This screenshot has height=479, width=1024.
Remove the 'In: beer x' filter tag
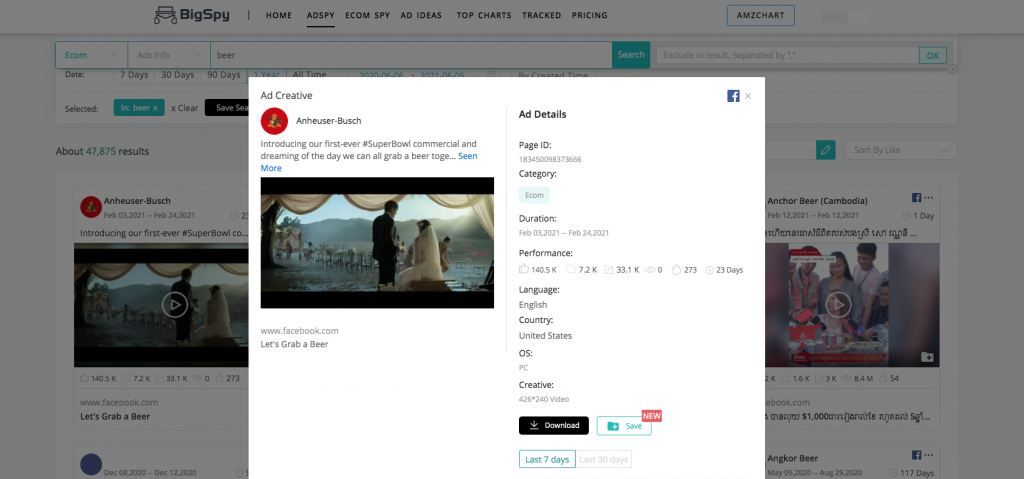click(x=139, y=108)
